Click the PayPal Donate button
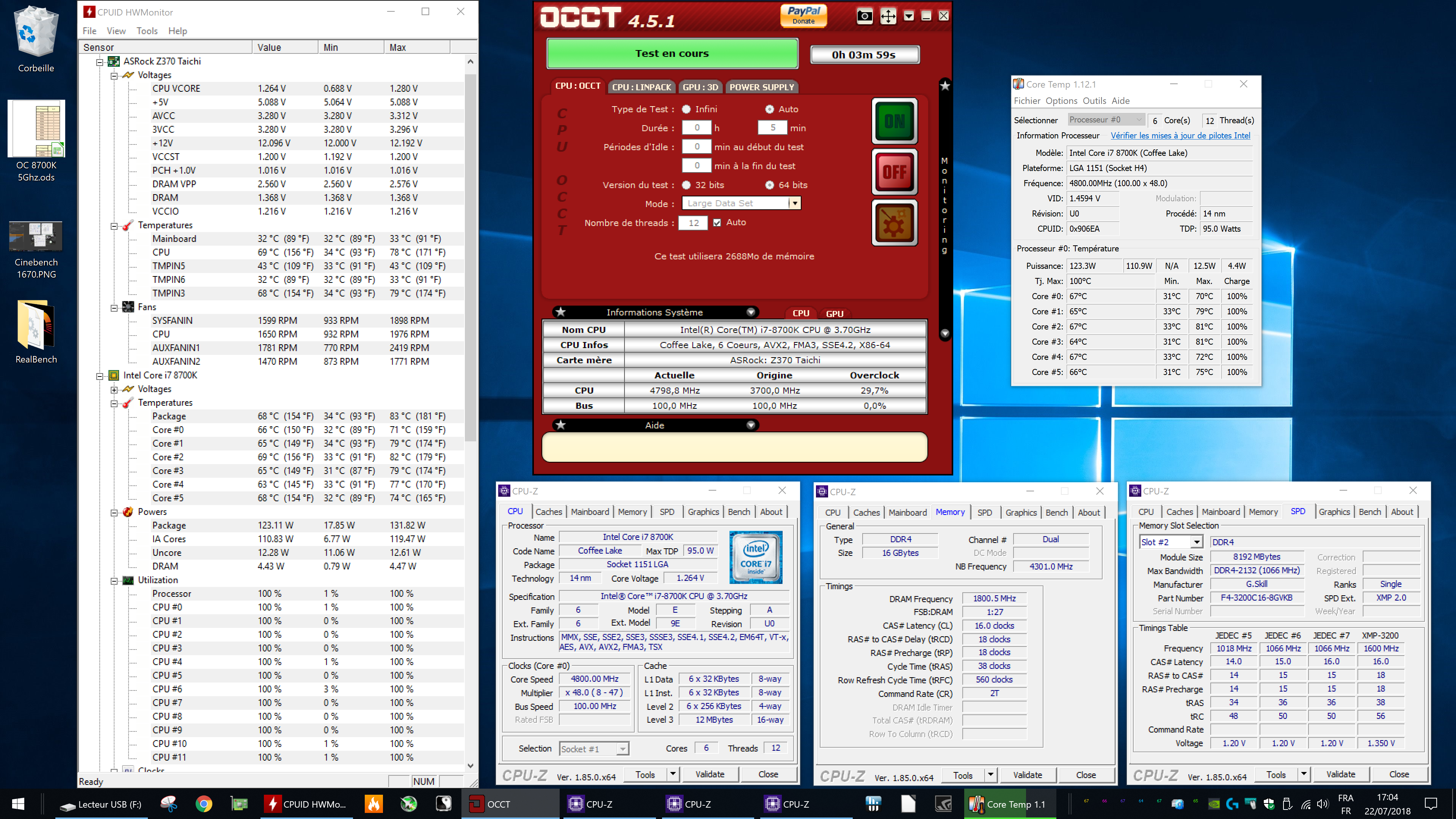1456x819 pixels. pos(803,15)
